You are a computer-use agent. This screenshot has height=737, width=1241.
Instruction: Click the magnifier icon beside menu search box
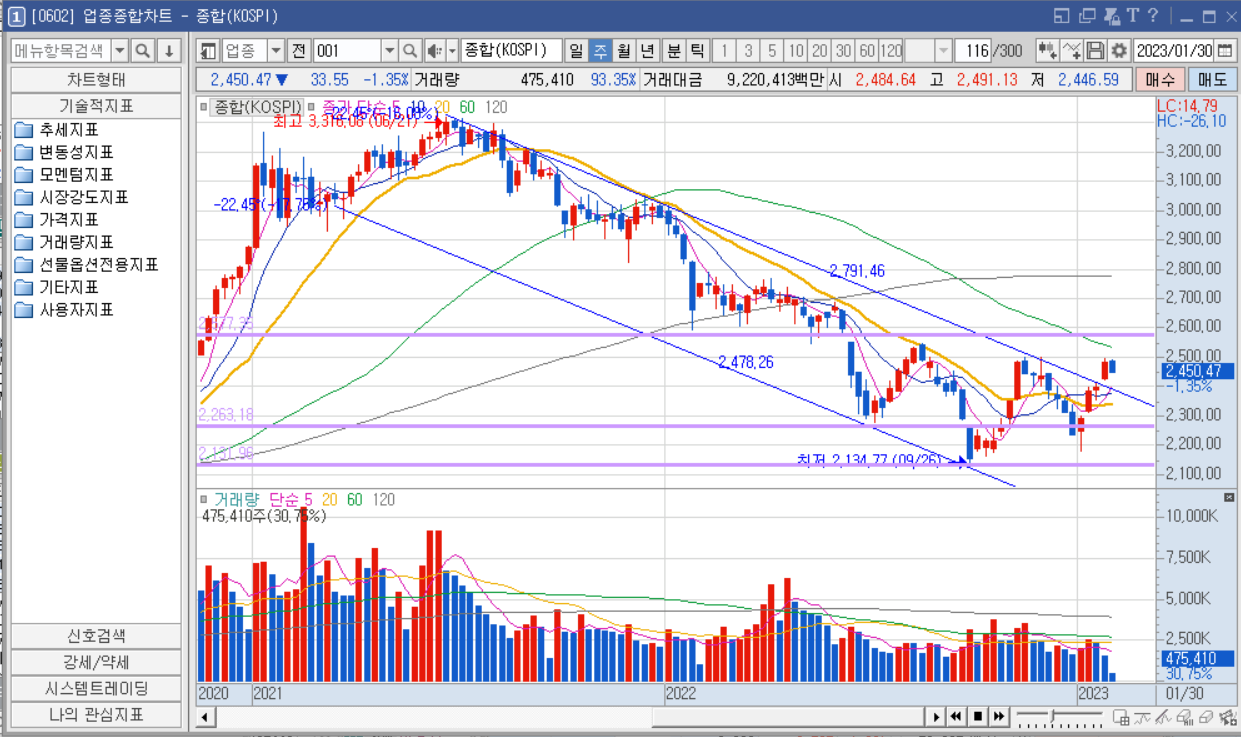143,51
